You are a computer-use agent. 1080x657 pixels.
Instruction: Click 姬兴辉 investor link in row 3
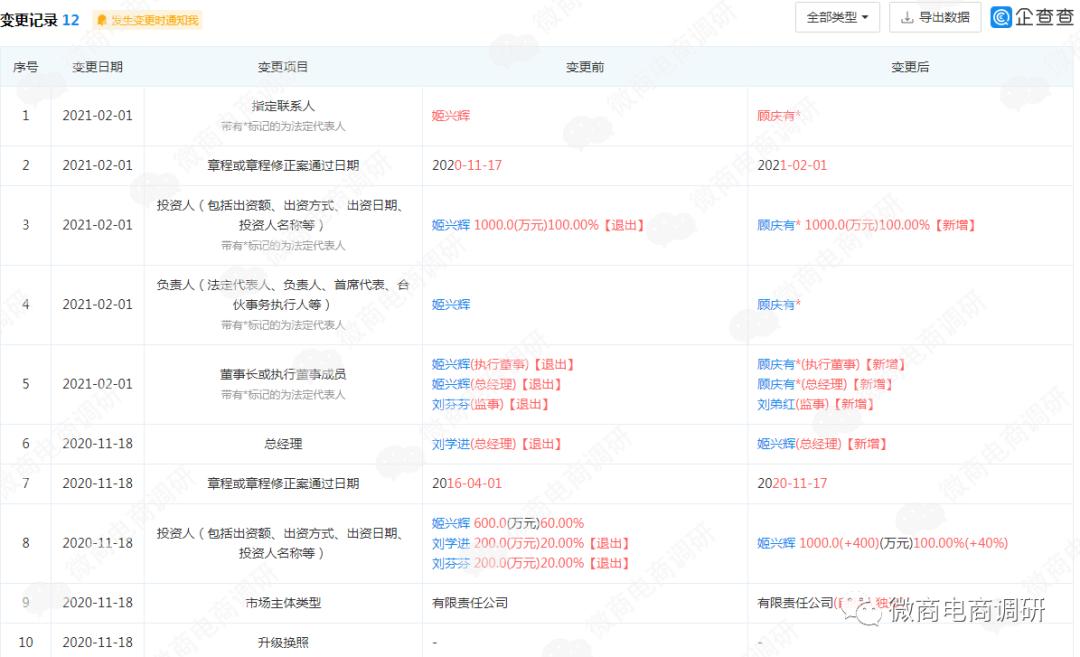(452, 225)
